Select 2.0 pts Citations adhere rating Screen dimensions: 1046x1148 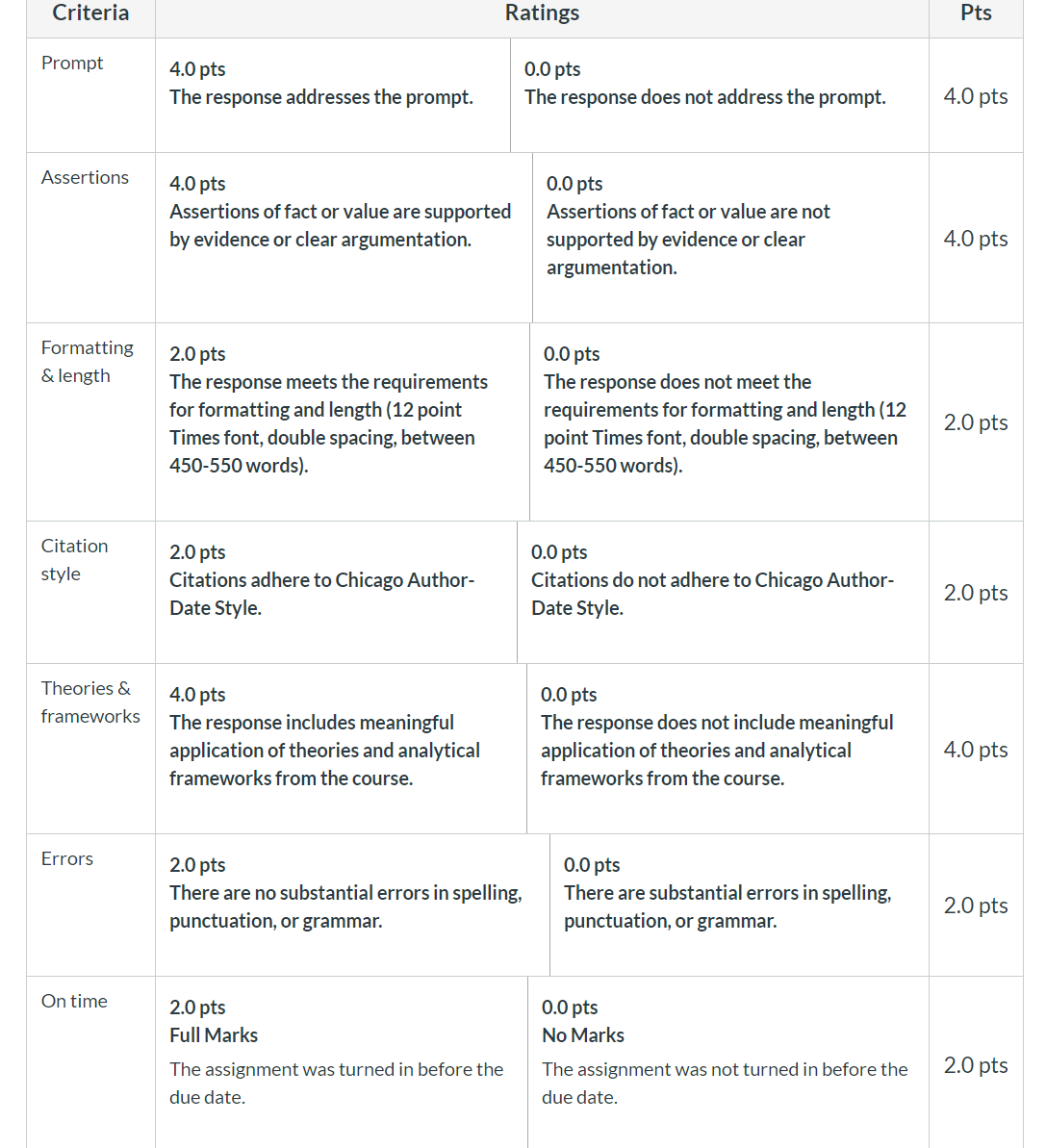[x=336, y=593]
